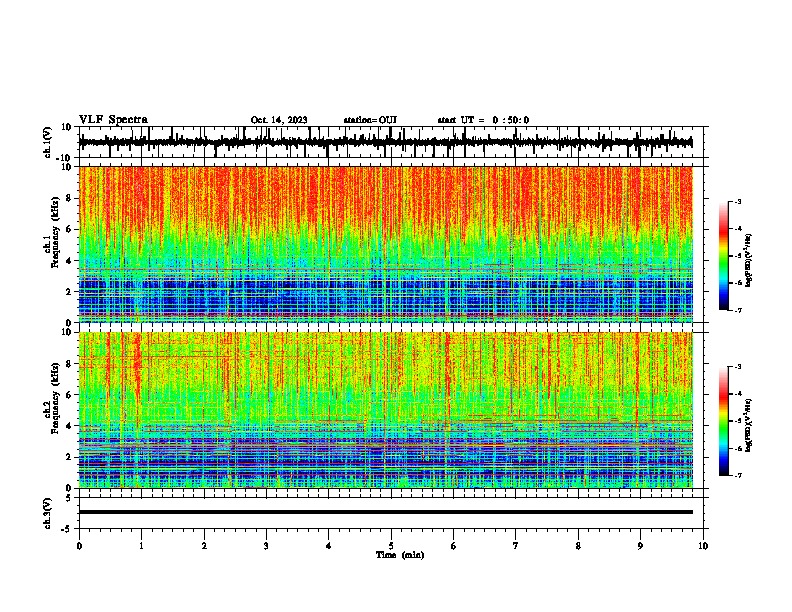Click the ch.3 flat voltage trace

385,512
